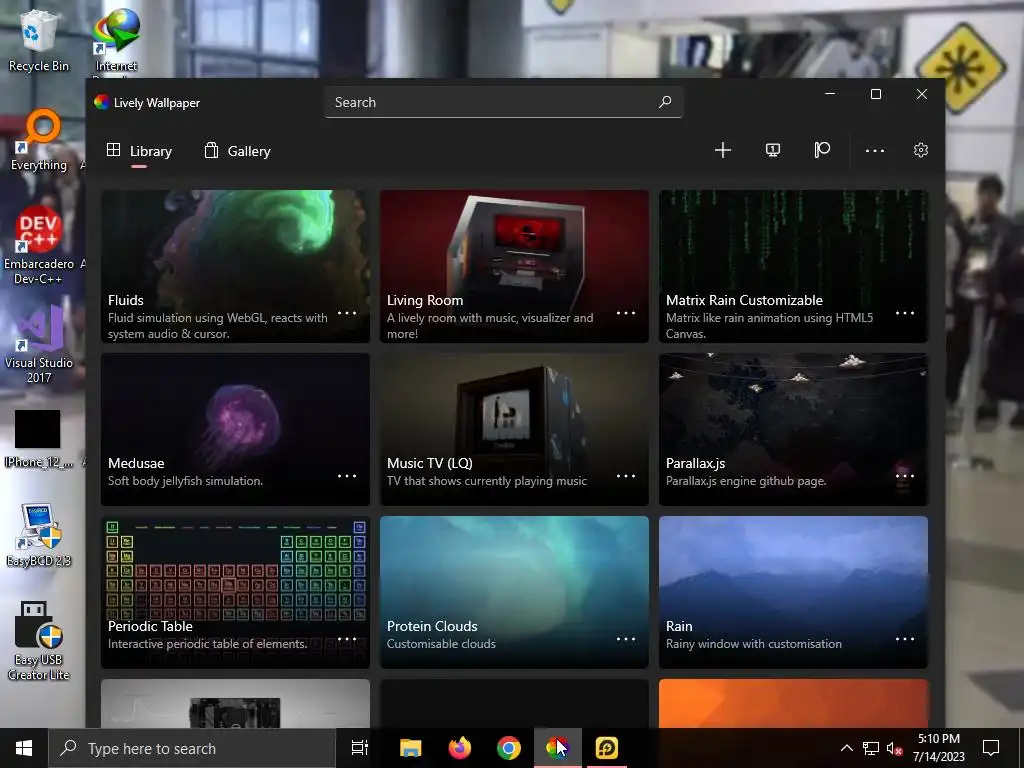Screen dimensions: 1024x768
Task: Minimize the Lively Wallpaper window
Action: click(830, 94)
